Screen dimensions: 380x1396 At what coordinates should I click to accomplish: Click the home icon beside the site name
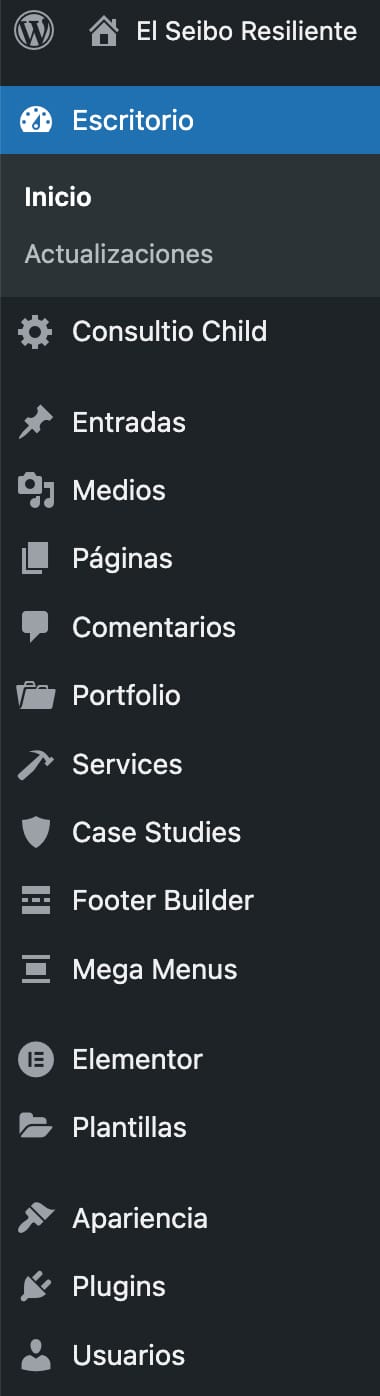[x=103, y=32]
